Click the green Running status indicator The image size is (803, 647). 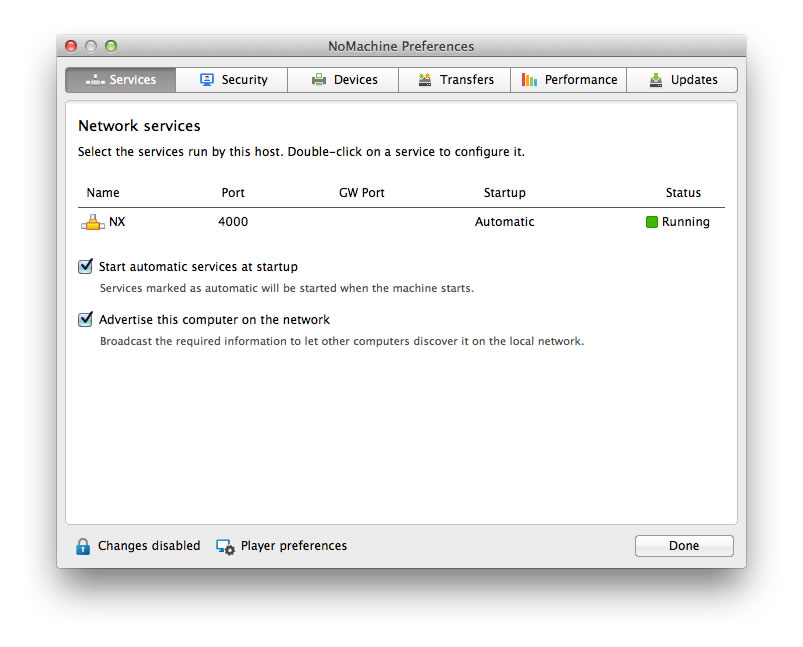(x=651, y=222)
